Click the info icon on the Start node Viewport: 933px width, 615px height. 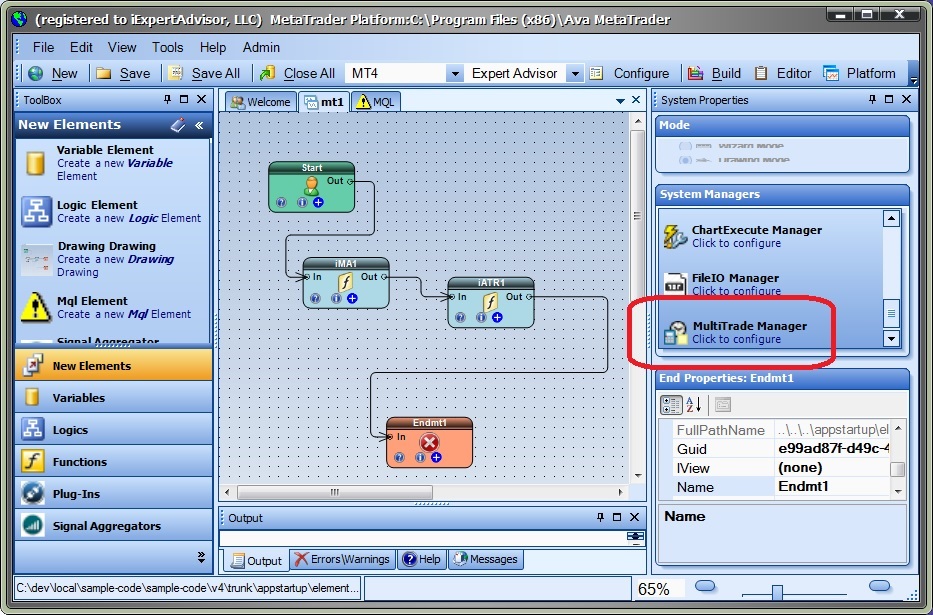302,202
